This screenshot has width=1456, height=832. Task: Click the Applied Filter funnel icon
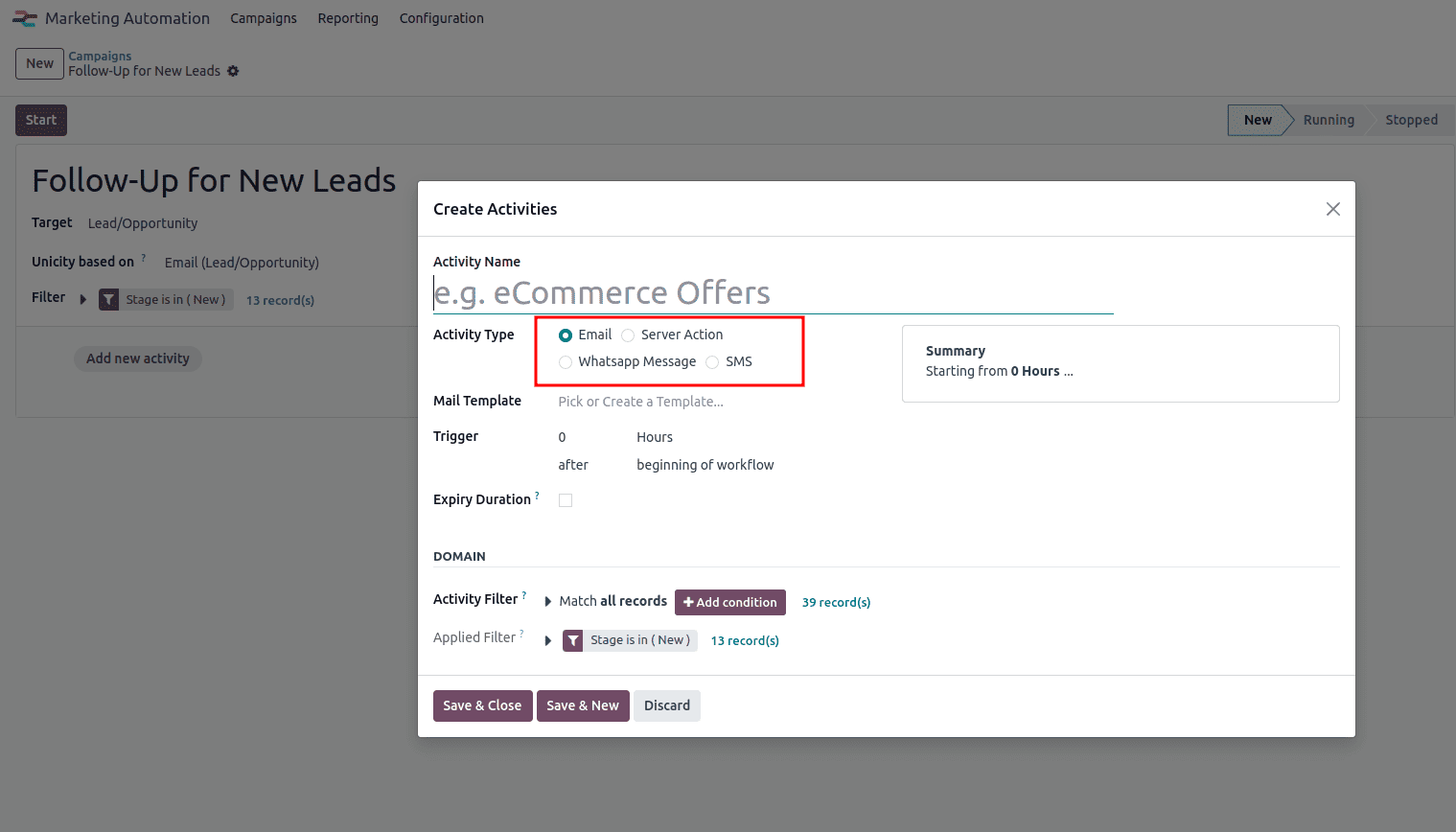coord(572,640)
